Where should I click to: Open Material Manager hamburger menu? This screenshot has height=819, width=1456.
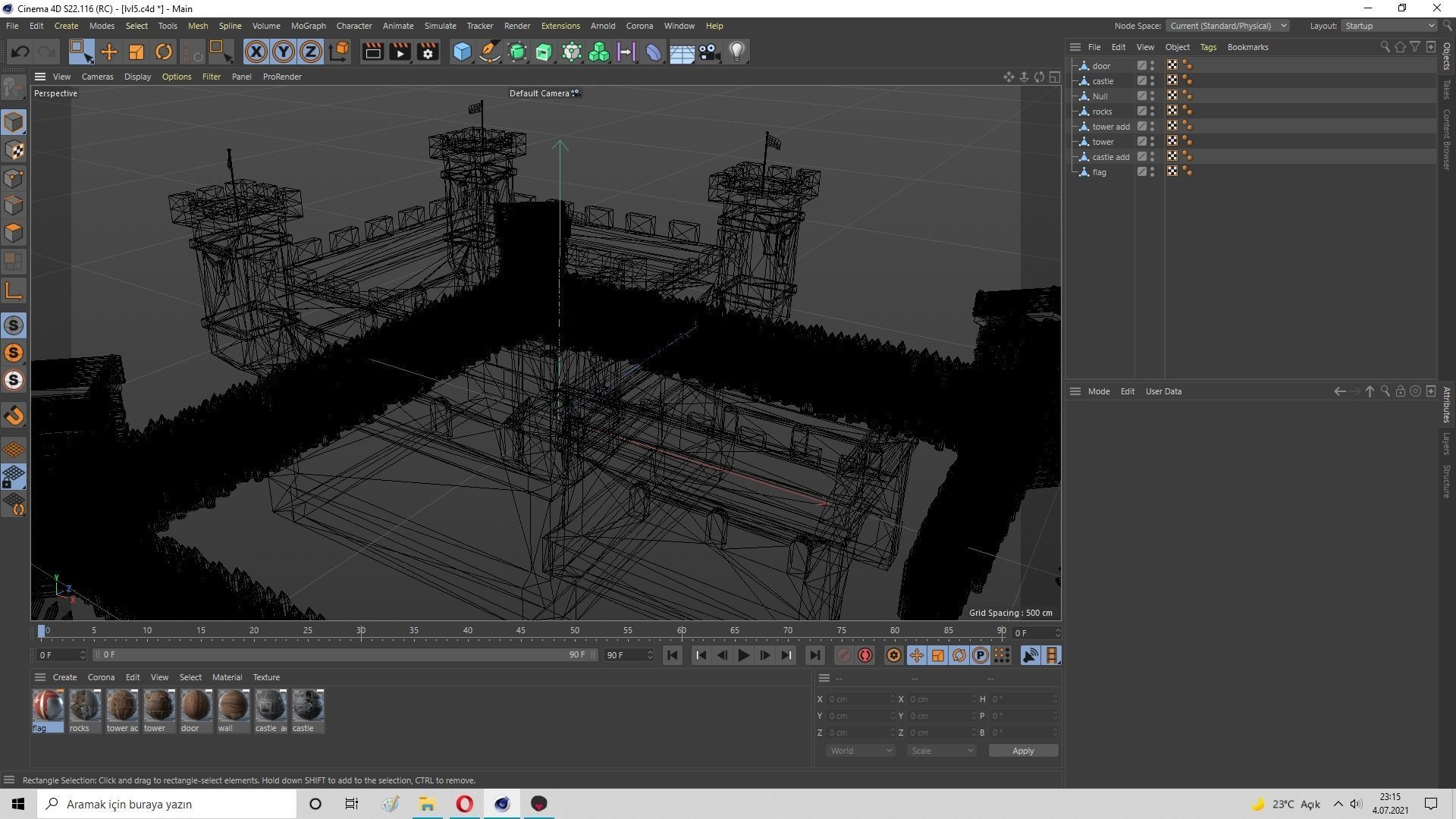(40, 677)
